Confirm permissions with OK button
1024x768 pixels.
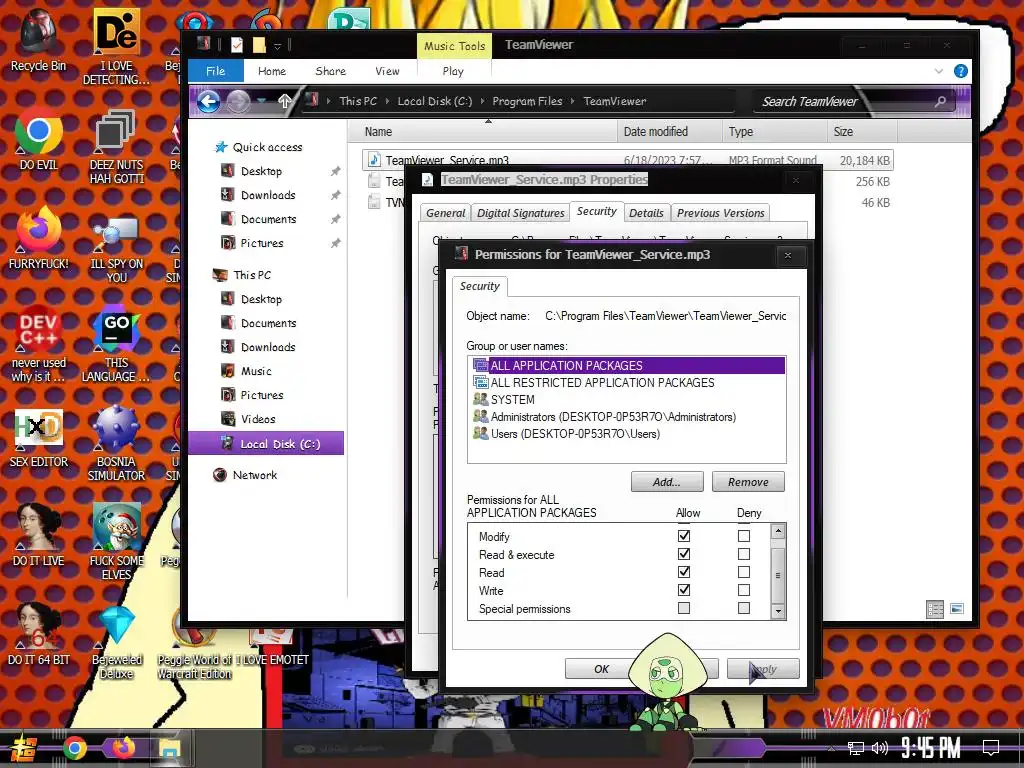point(601,669)
